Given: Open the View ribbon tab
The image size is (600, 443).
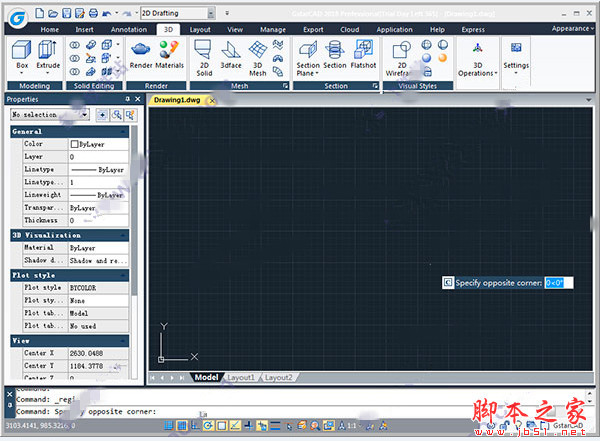Looking at the screenshot, I should [235, 29].
